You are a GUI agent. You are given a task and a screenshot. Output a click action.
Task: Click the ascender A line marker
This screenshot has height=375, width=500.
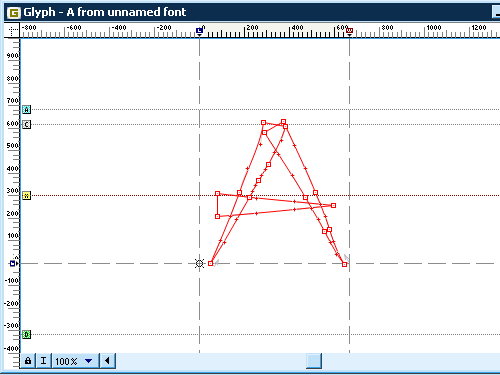pyautogui.click(x=26, y=109)
